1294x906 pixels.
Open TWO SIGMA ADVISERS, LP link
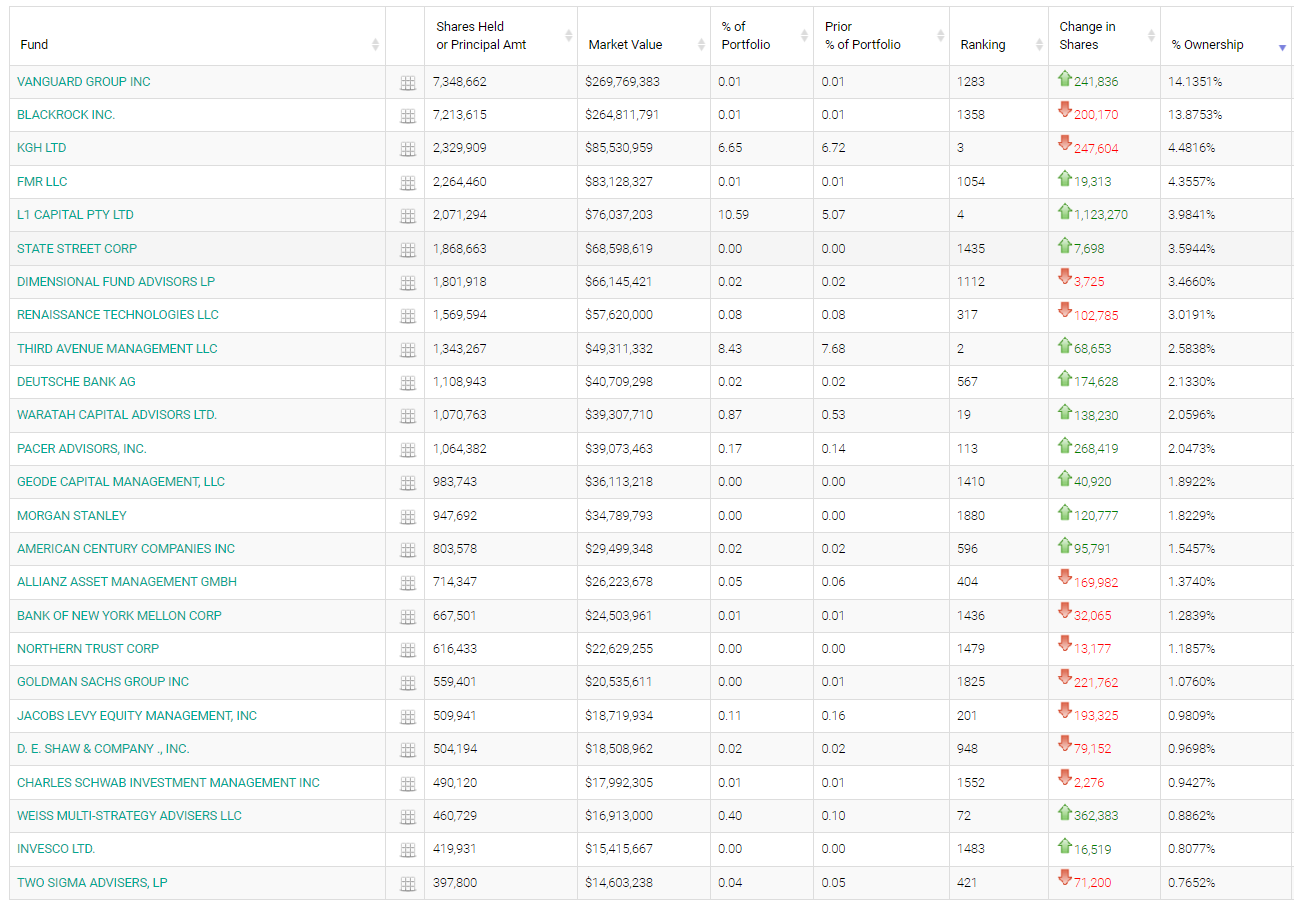point(92,883)
